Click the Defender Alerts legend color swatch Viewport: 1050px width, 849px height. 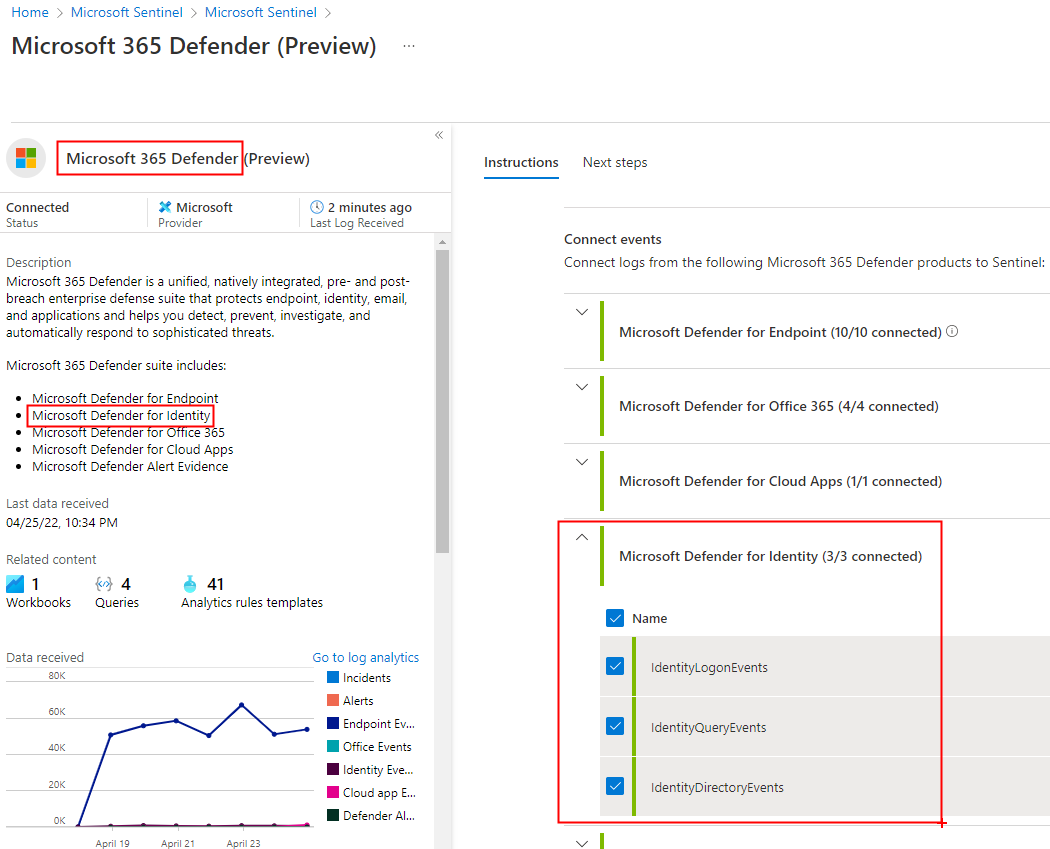pos(333,815)
